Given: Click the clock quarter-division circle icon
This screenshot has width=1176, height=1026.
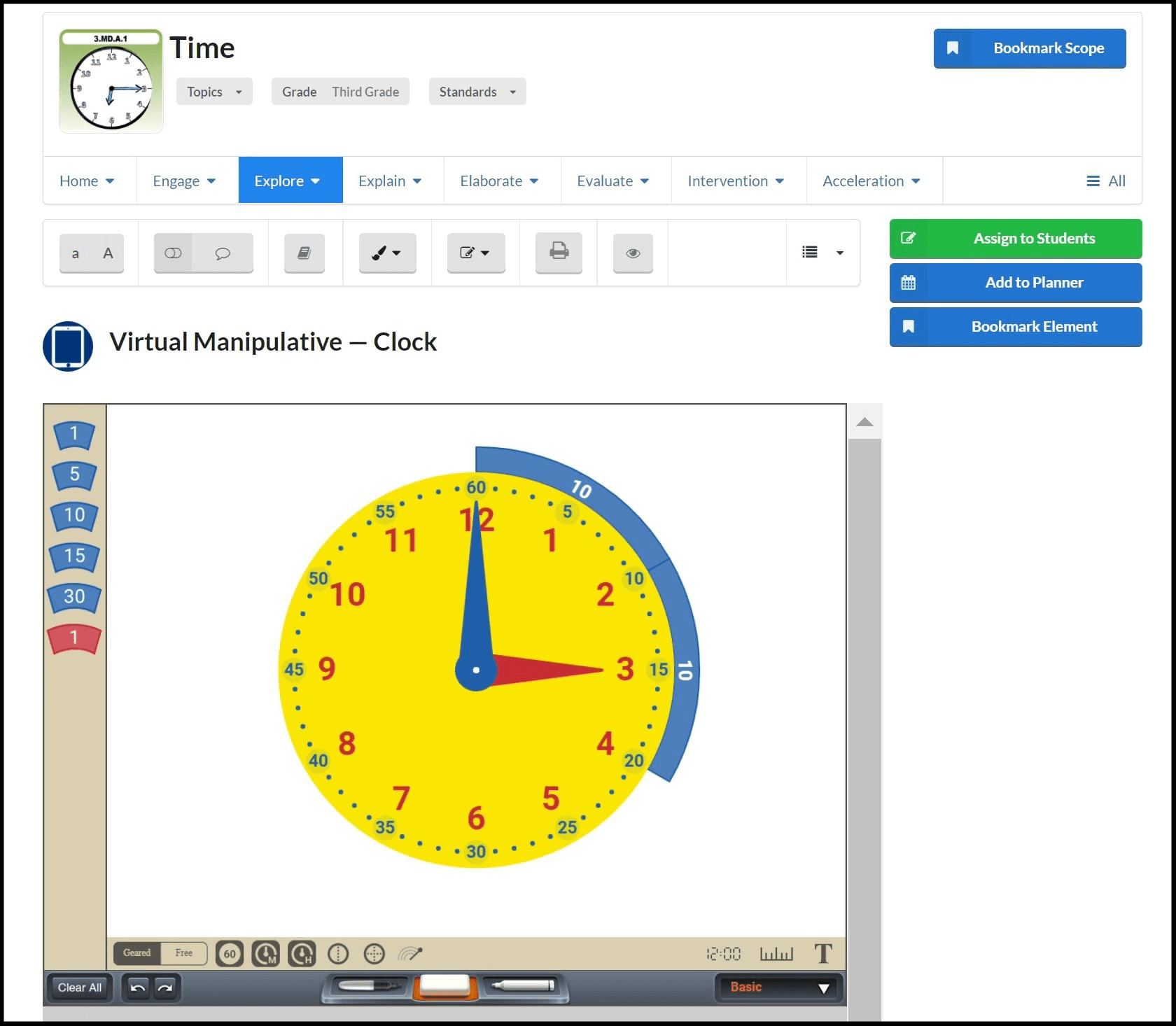Looking at the screenshot, I should pos(374,953).
